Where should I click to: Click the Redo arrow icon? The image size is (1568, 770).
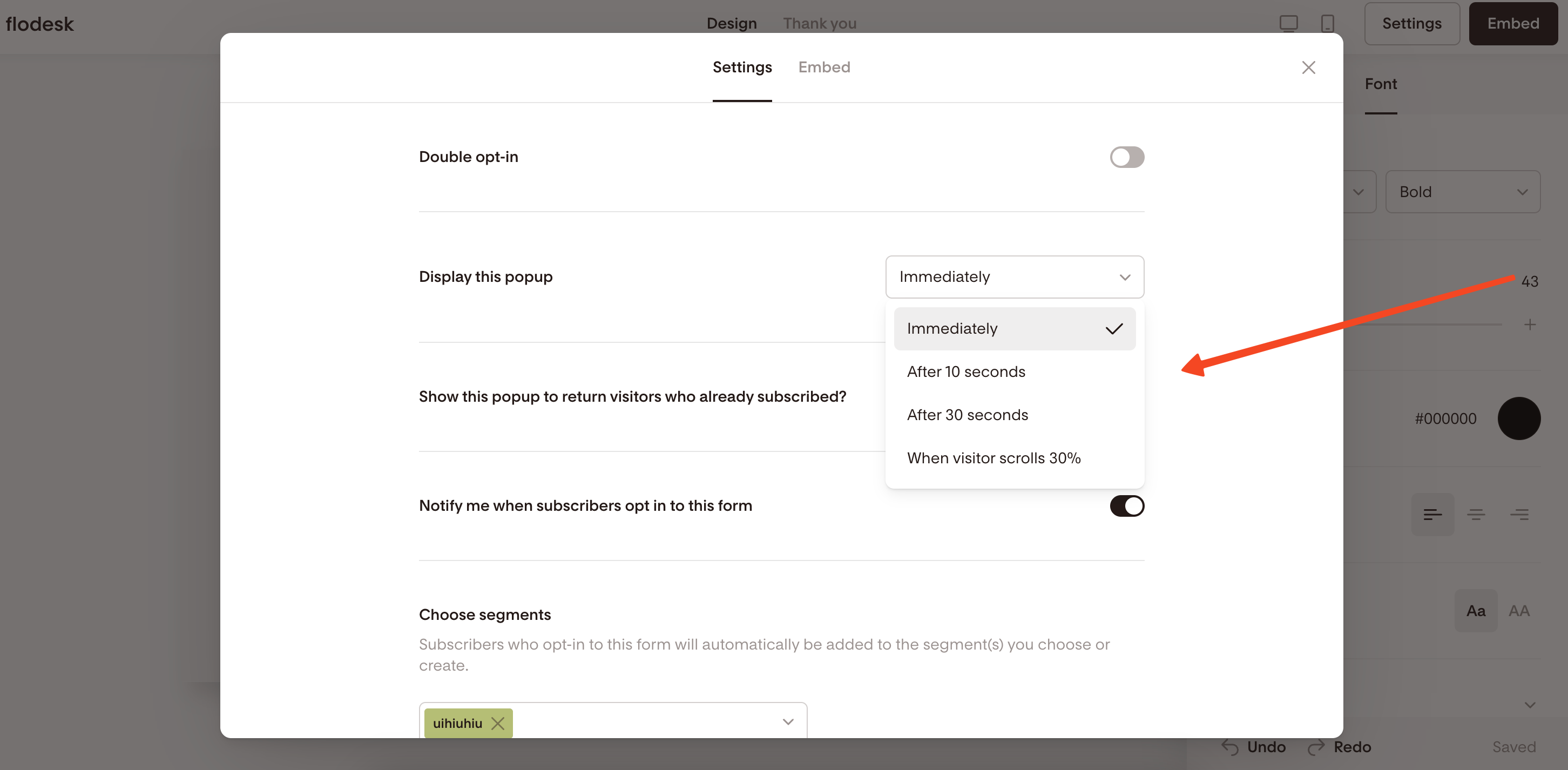click(1315, 747)
